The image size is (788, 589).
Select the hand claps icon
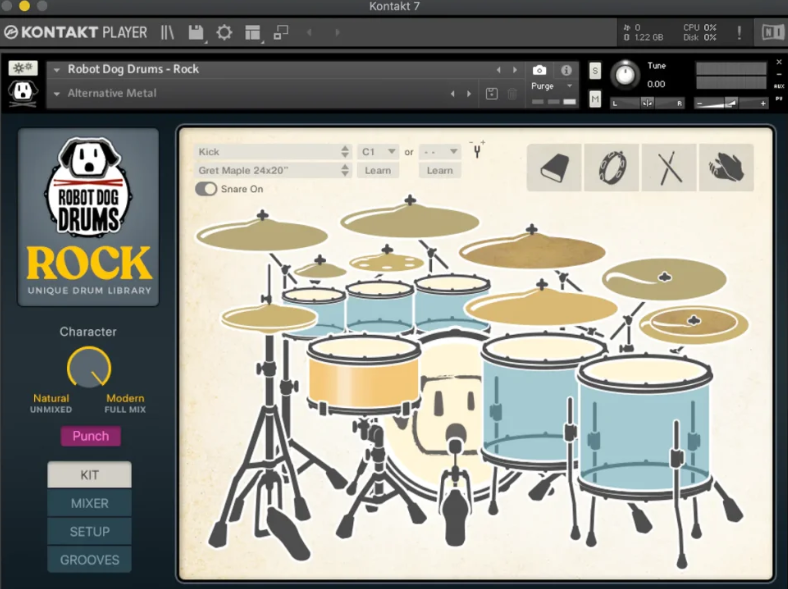pos(726,167)
